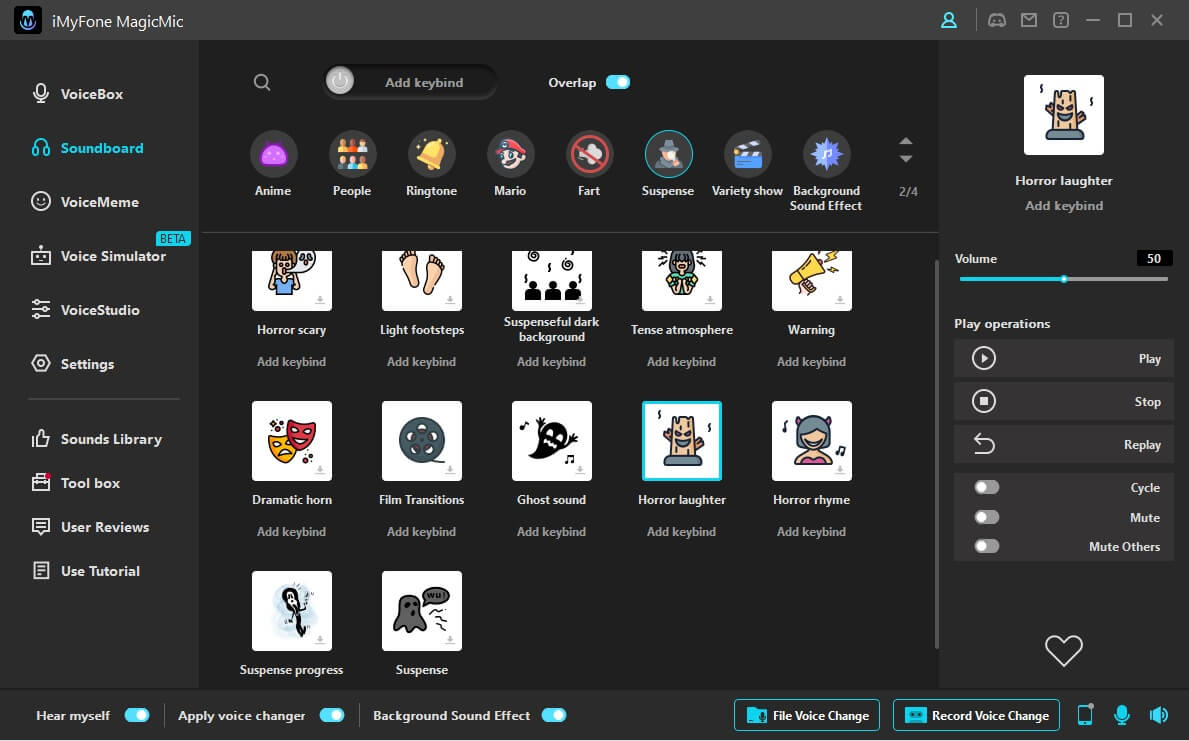Click the mobile phone icon in bottom bar
1189x741 pixels.
click(1085, 714)
